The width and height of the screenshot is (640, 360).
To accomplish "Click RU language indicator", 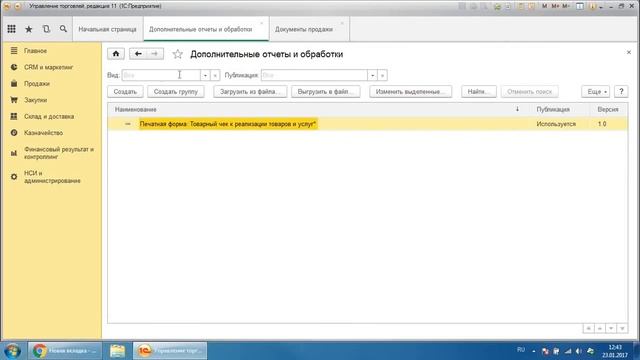I will point(521,350).
